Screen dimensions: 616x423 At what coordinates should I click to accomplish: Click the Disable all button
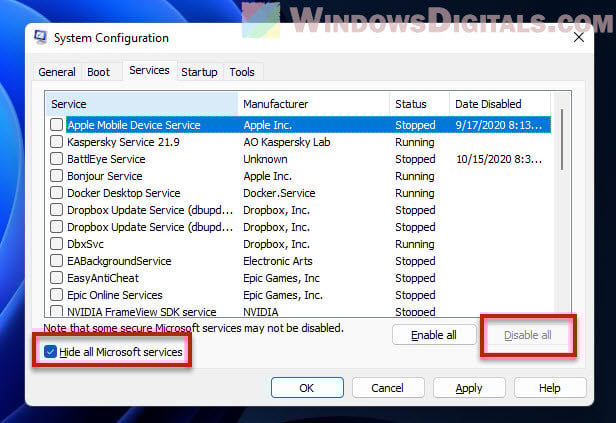528,335
